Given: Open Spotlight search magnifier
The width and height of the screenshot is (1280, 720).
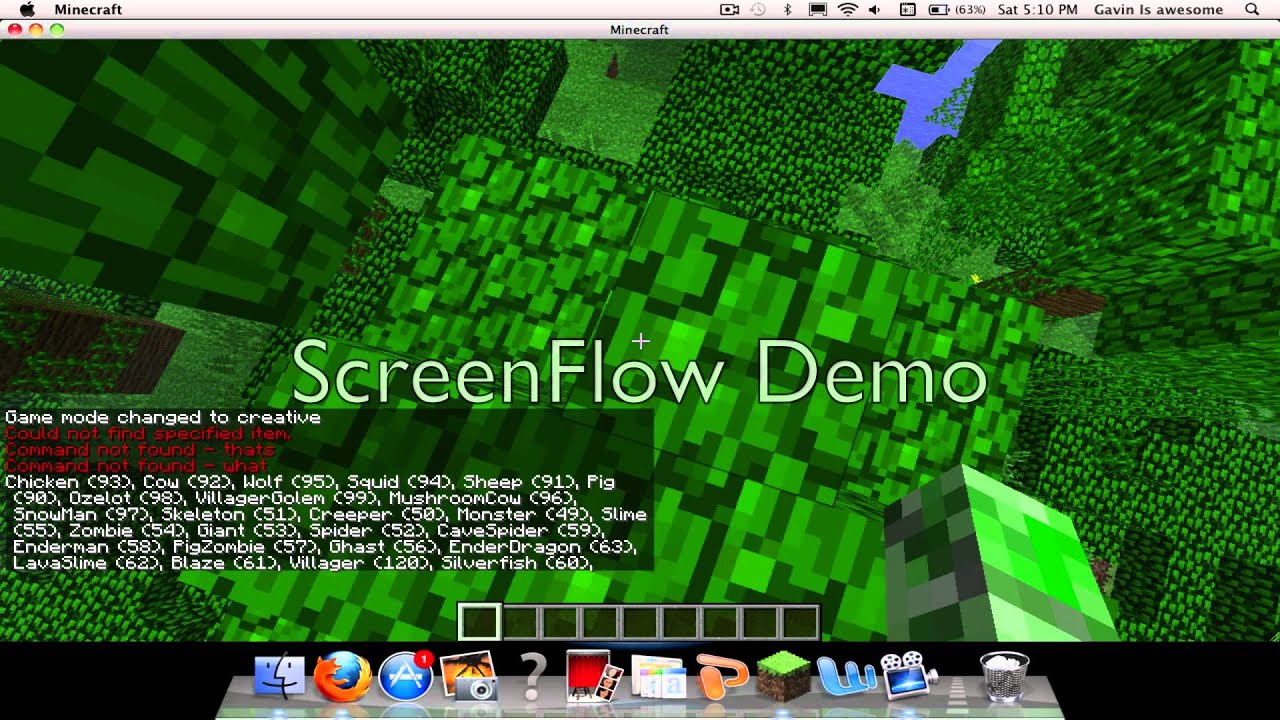Looking at the screenshot, I should point(1252,9).
